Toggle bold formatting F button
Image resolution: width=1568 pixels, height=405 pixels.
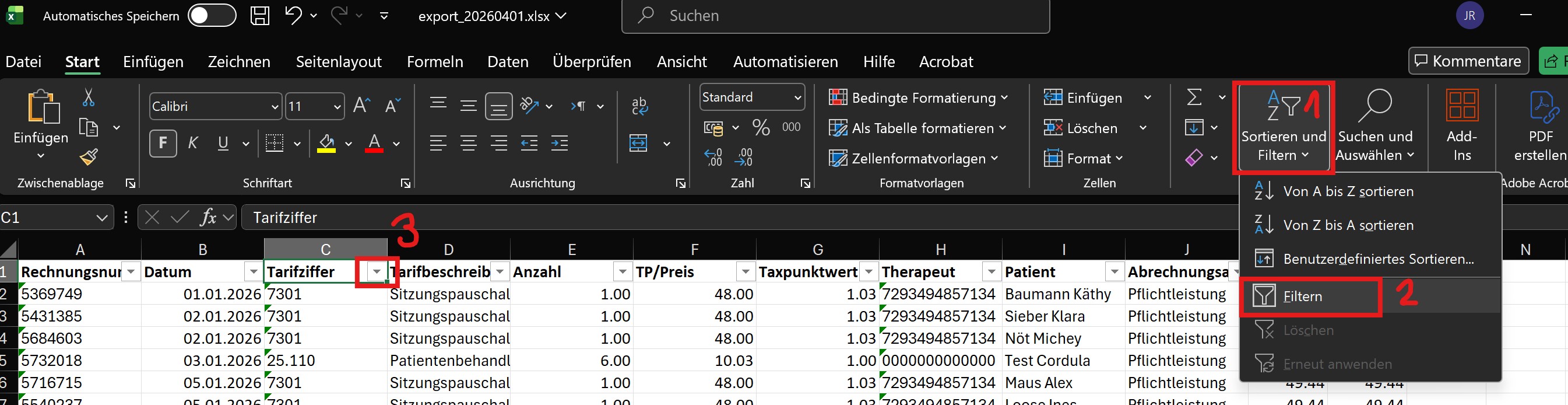[163, 143]
